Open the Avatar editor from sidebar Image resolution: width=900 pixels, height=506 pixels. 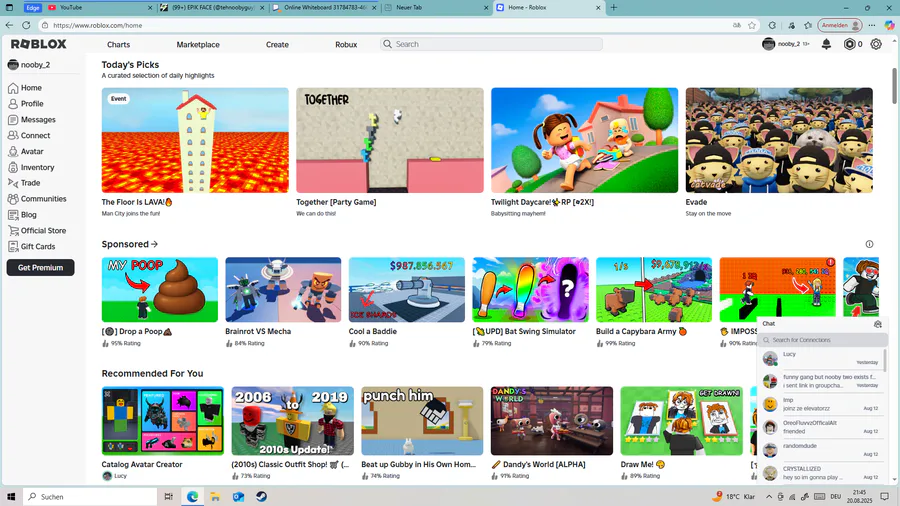[26, 151]
